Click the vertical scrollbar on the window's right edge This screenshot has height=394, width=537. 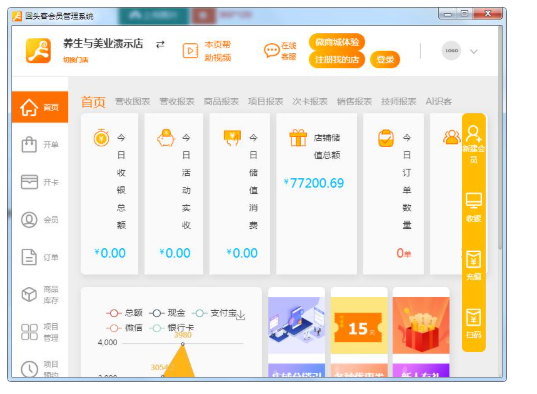tap(500, 137)
